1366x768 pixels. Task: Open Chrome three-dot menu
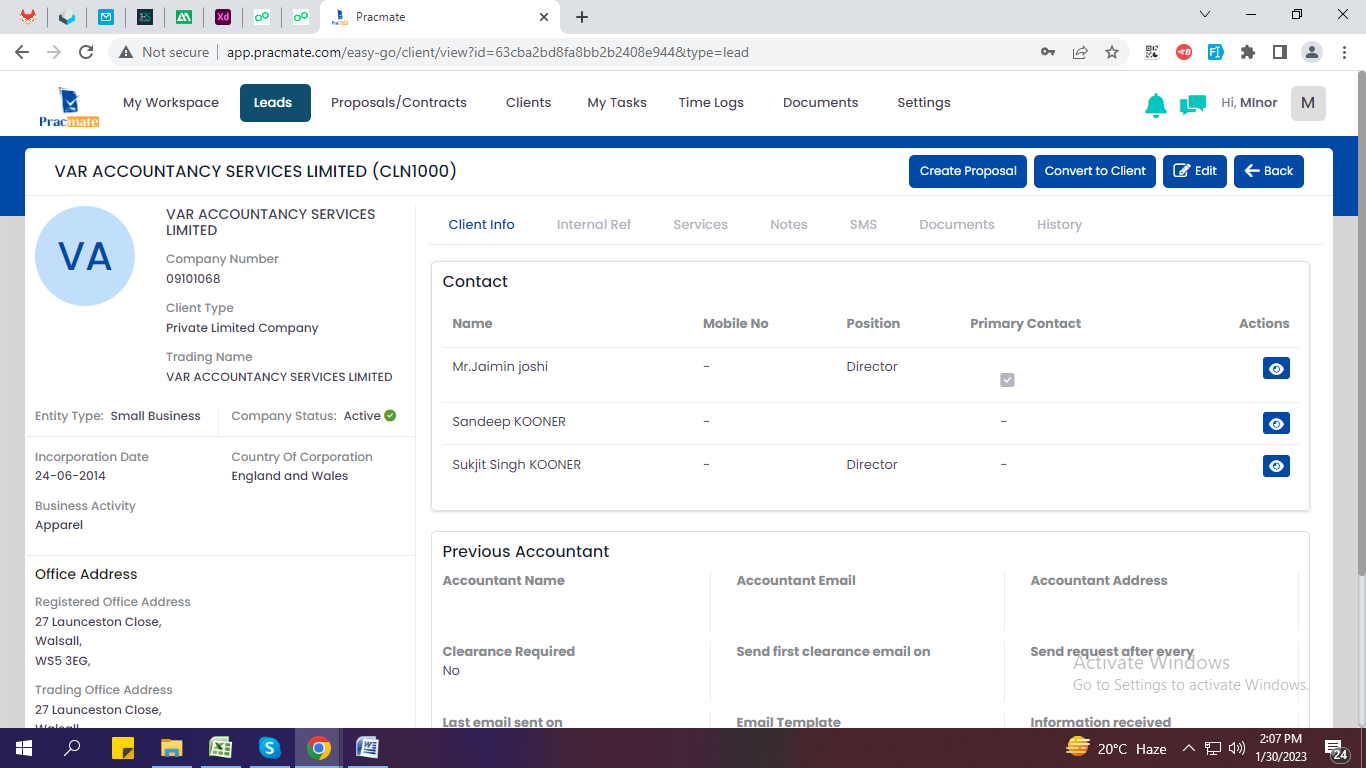click(x=1343, y=52)
